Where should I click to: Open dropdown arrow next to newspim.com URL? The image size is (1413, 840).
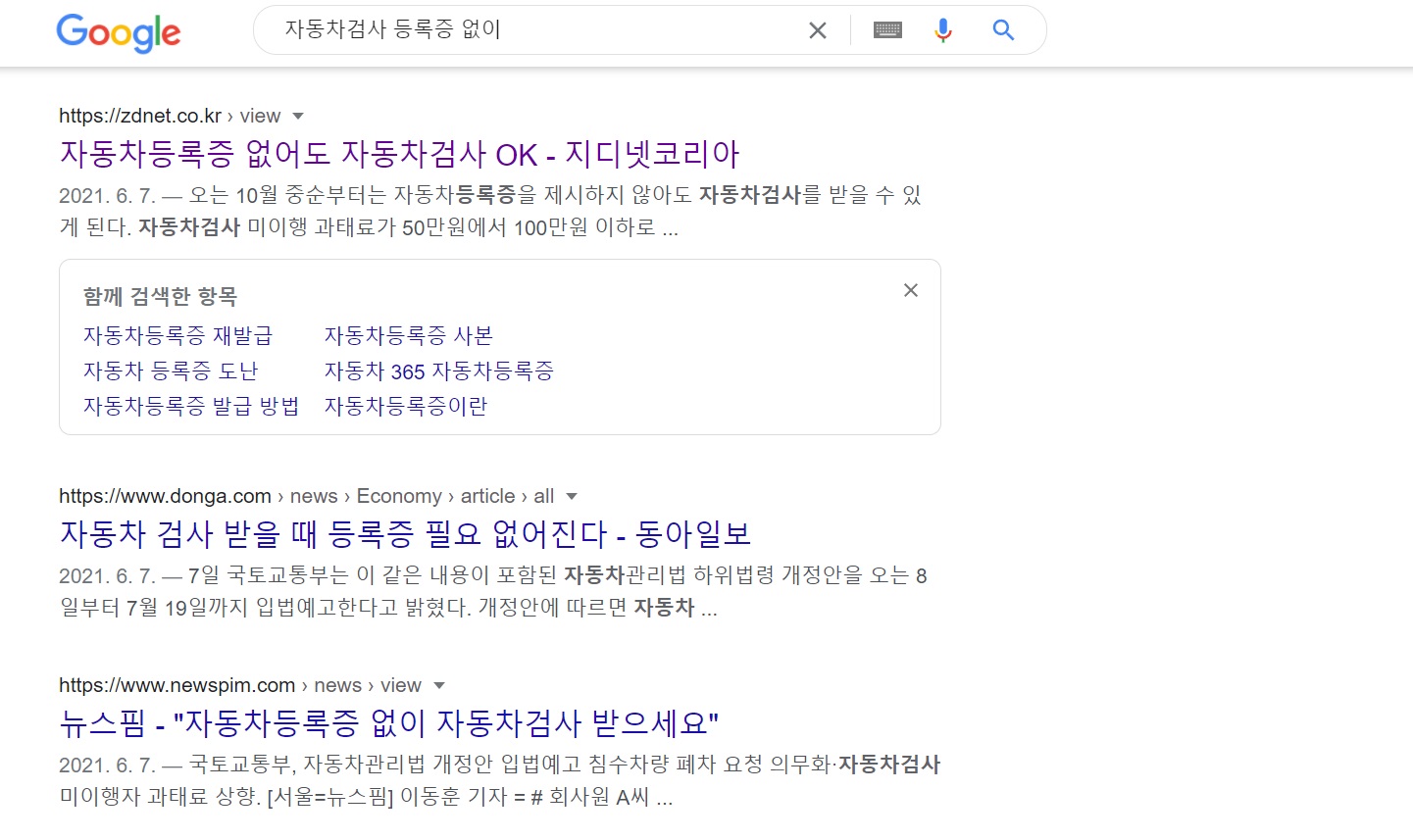pos(439,685)
